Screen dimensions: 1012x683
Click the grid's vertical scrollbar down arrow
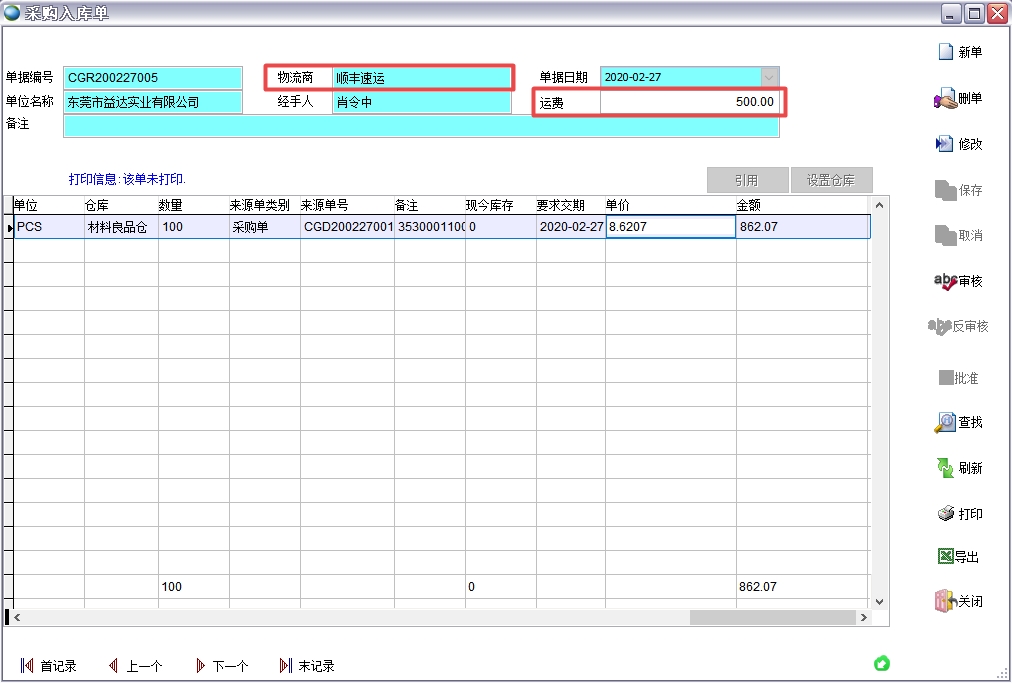(880, 601)
